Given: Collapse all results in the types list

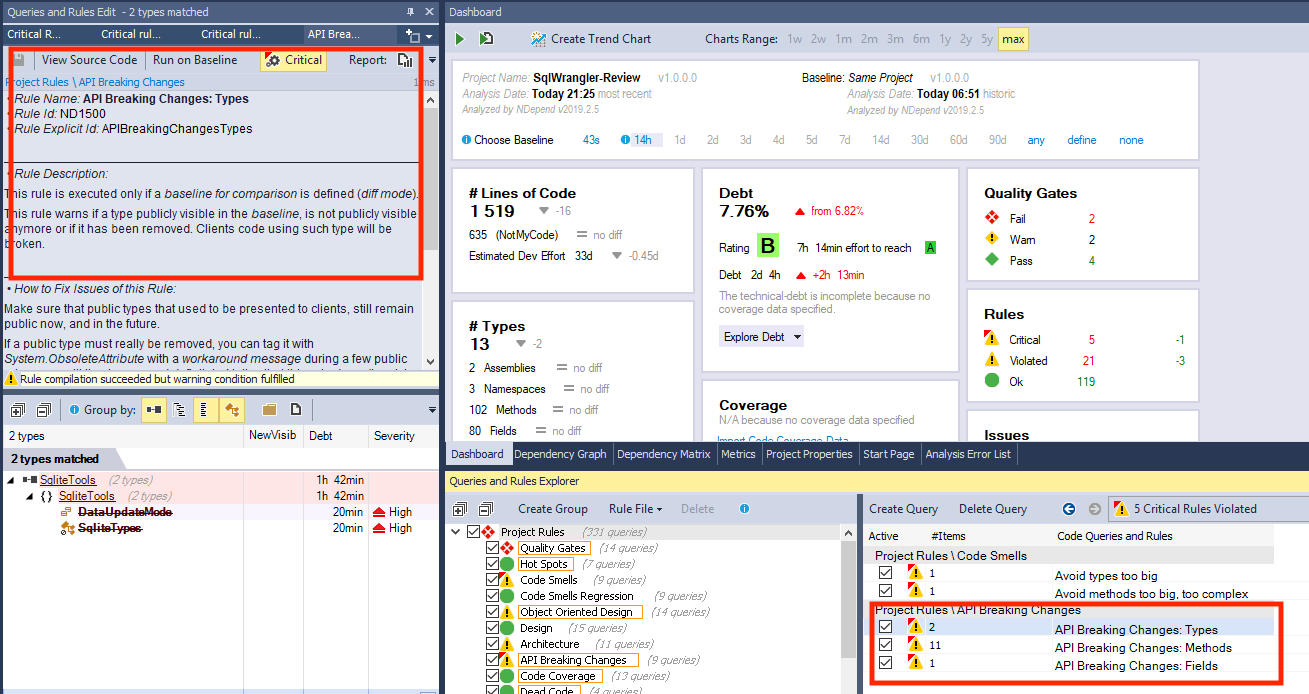Looking at the screenshot, I should (x=43, y=410).
